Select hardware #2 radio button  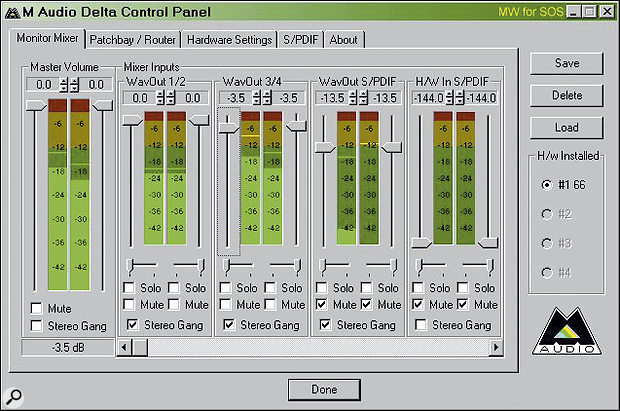coord(546,214)
